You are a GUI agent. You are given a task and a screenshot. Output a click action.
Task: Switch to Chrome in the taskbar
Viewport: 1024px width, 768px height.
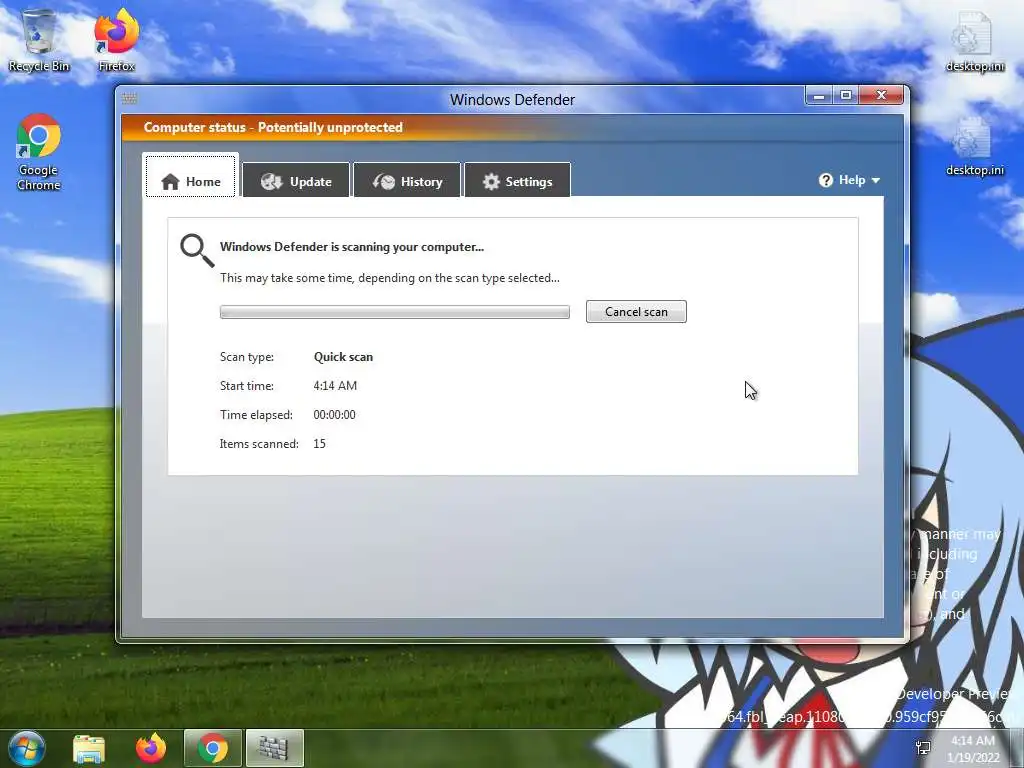click(x=213, y=748)
